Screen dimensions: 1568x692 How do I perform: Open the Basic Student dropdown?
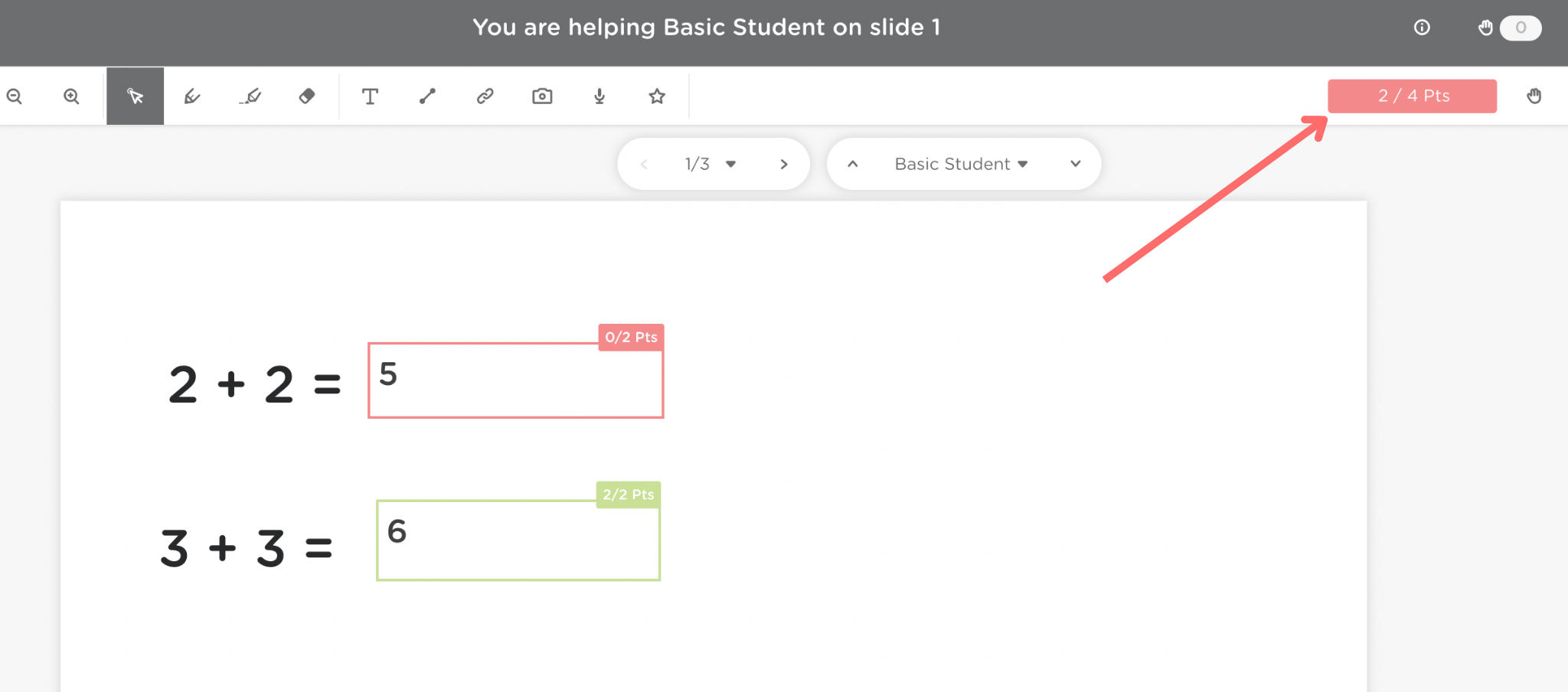pyautogui.click(x=961, y=164)
